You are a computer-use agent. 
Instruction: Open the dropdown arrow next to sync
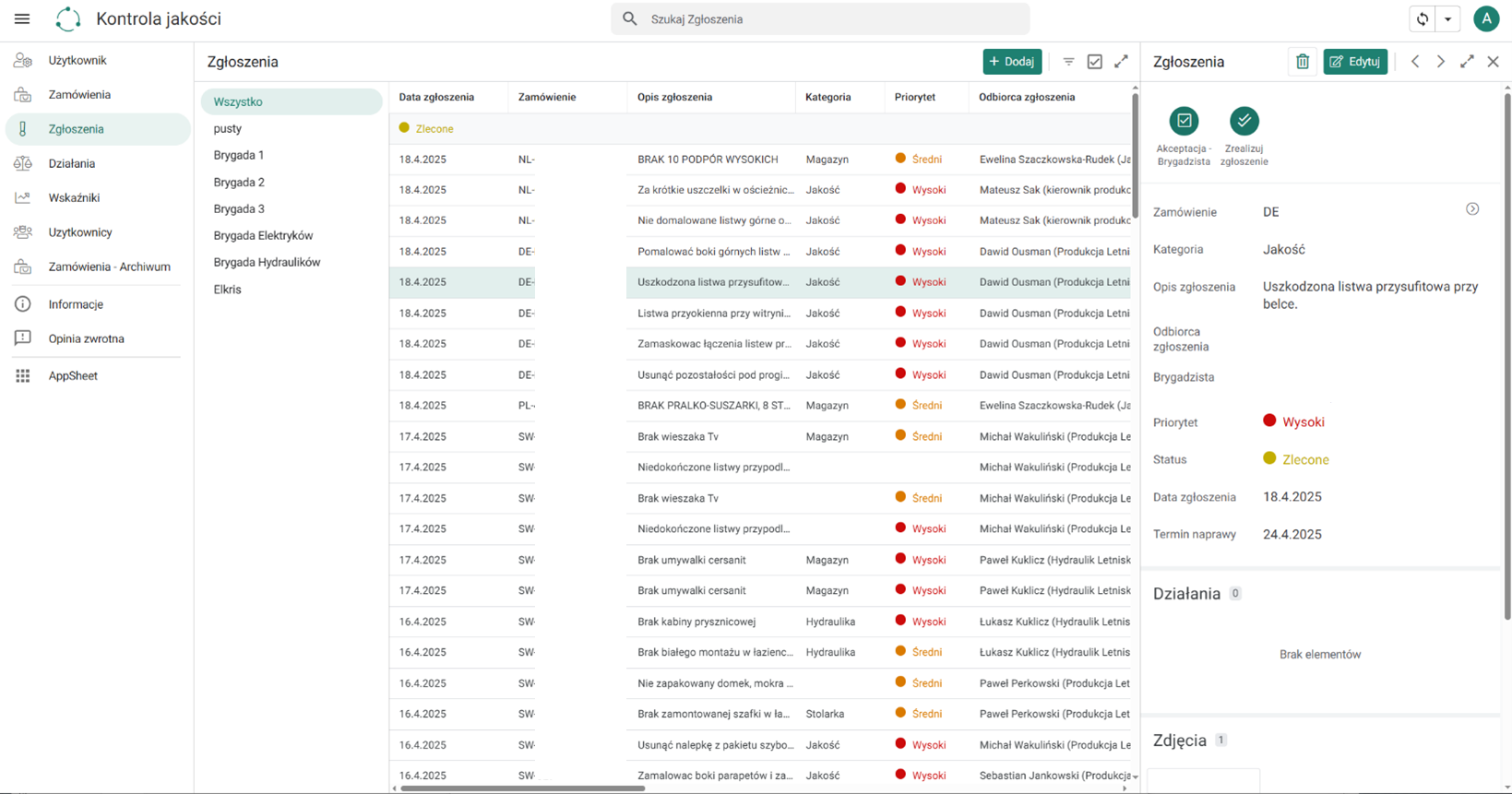(x=1448, y=18)
